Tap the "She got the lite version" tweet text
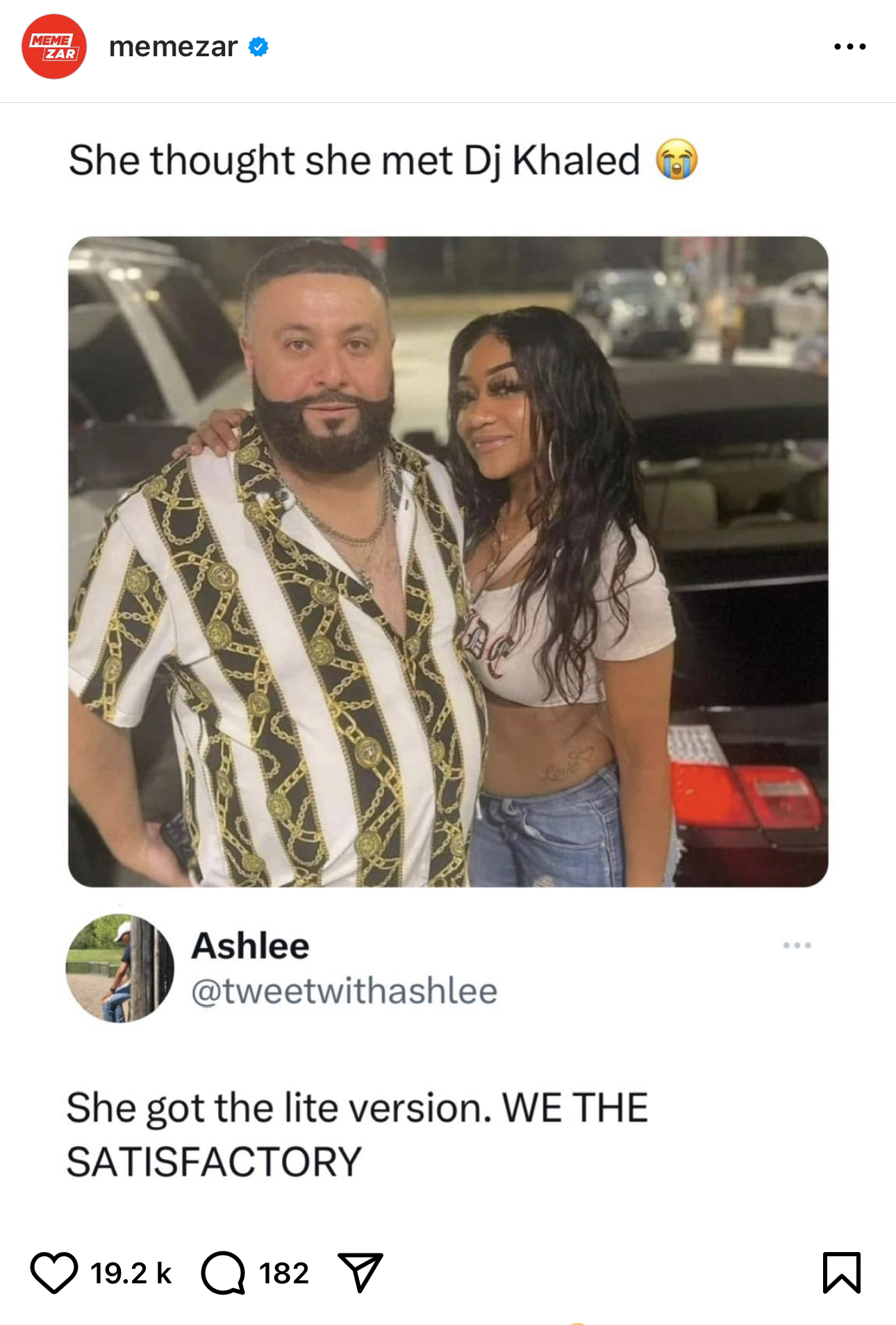This screenshot has height=1325, width=896. tap(358, 1134)
